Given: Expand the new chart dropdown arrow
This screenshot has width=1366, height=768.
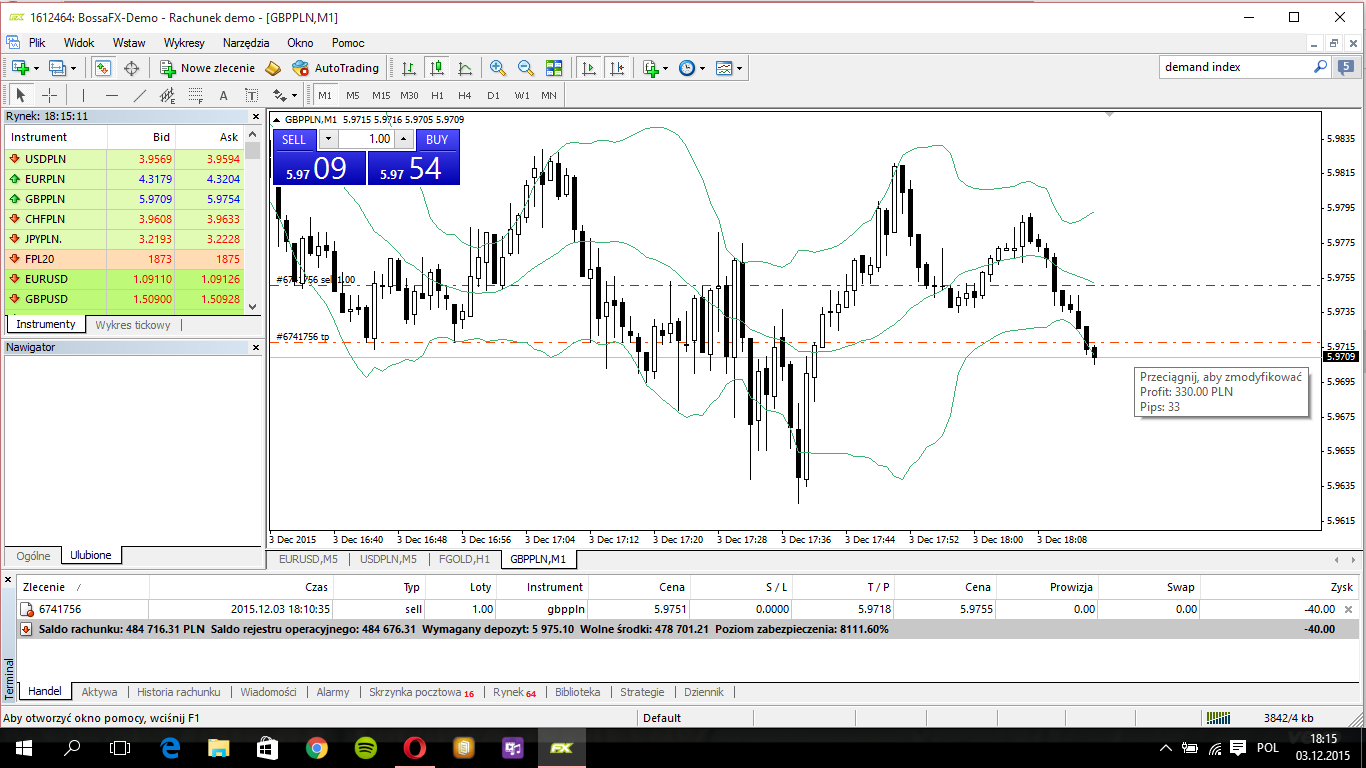Looking at the screenshot, I should point(36,68).
